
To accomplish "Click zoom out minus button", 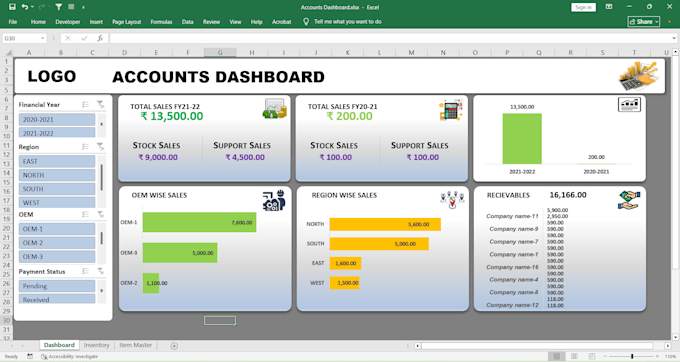I will click(x=605, y=356).
